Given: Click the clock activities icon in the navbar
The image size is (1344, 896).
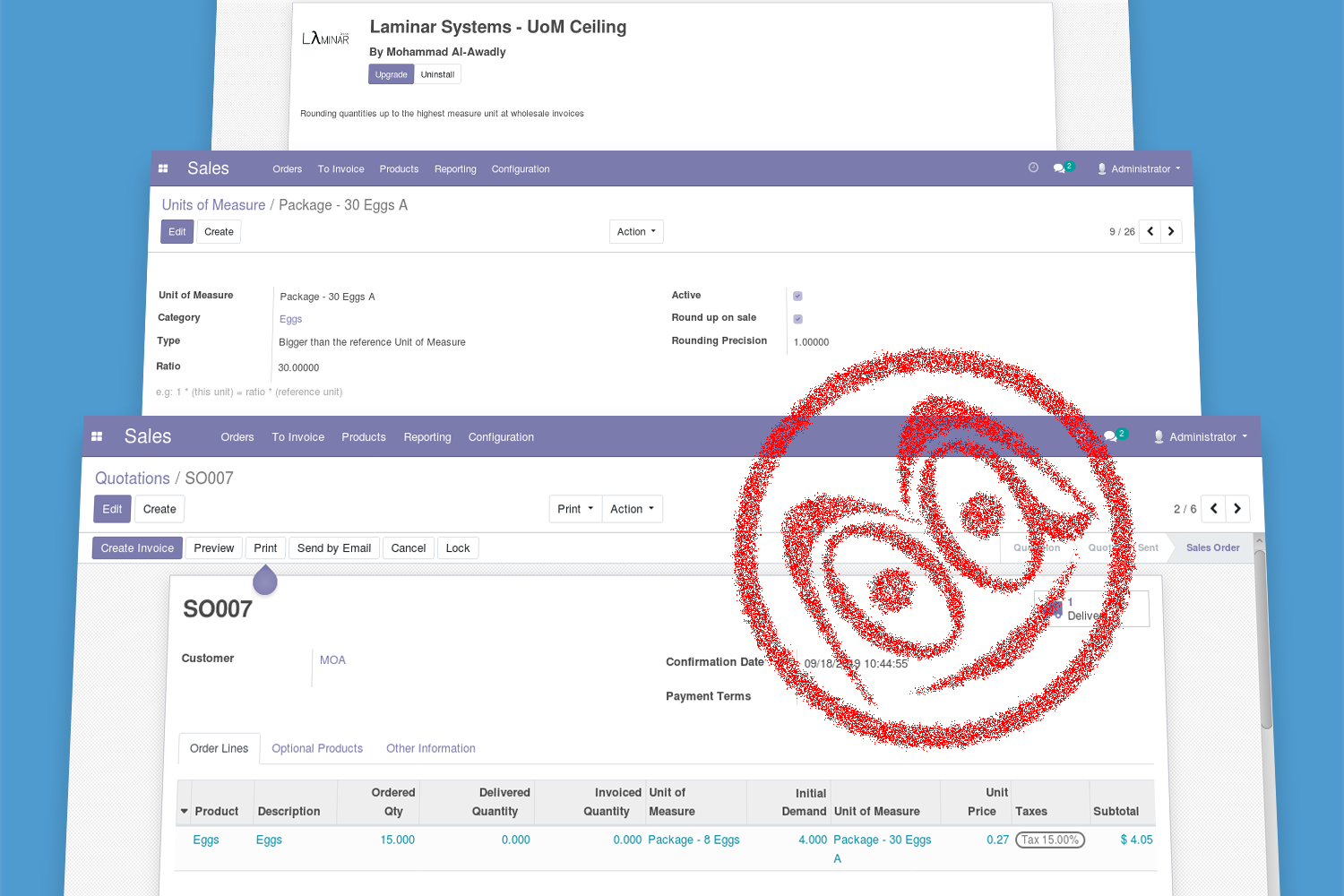Looking at the screenshot, I should click(1033, 168).
